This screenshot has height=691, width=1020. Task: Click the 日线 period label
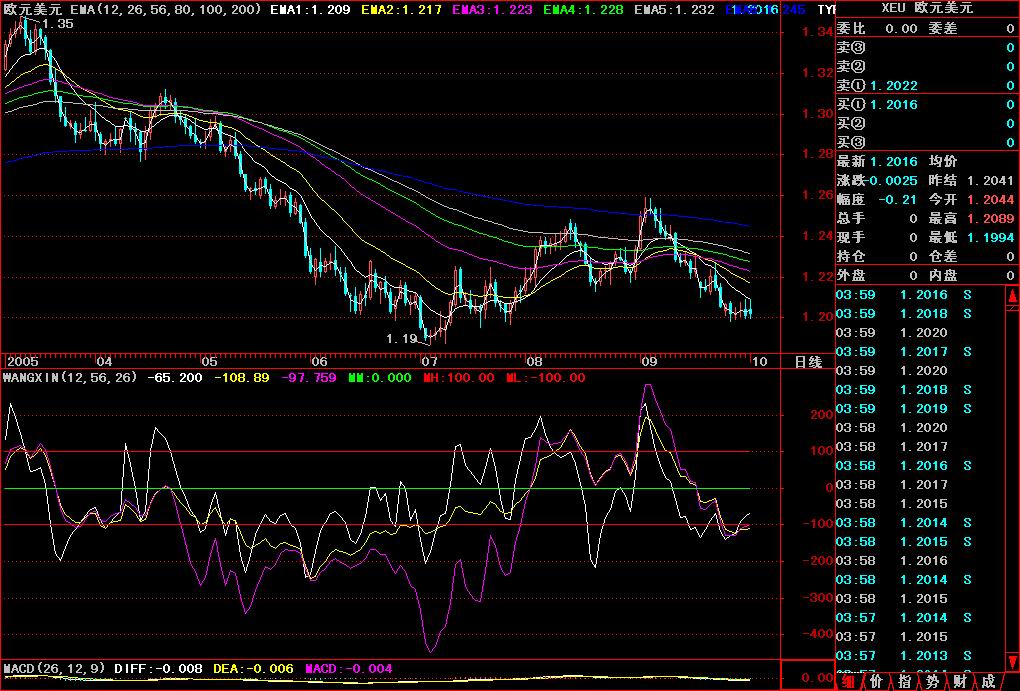pos(808,362)
